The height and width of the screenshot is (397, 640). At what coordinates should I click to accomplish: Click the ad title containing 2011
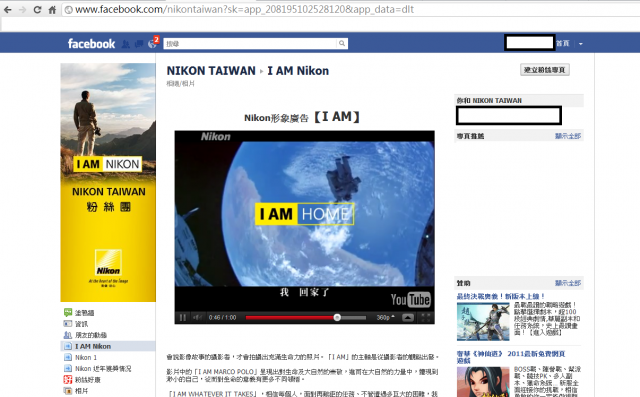[x=511, y=357]
